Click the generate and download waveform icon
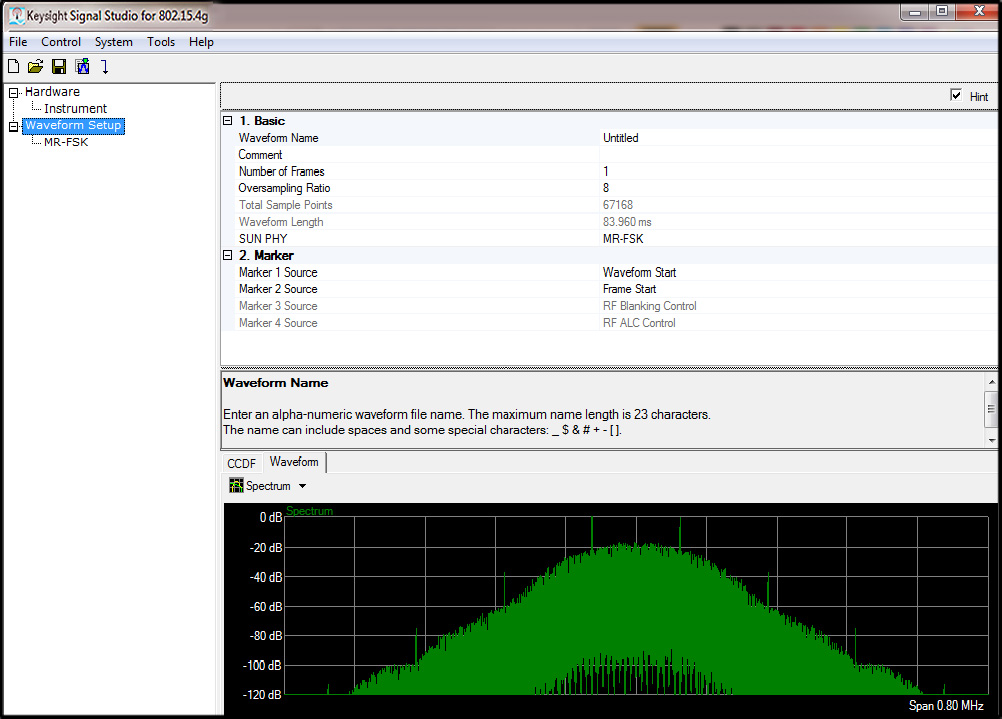 click(x=81, y=66)
